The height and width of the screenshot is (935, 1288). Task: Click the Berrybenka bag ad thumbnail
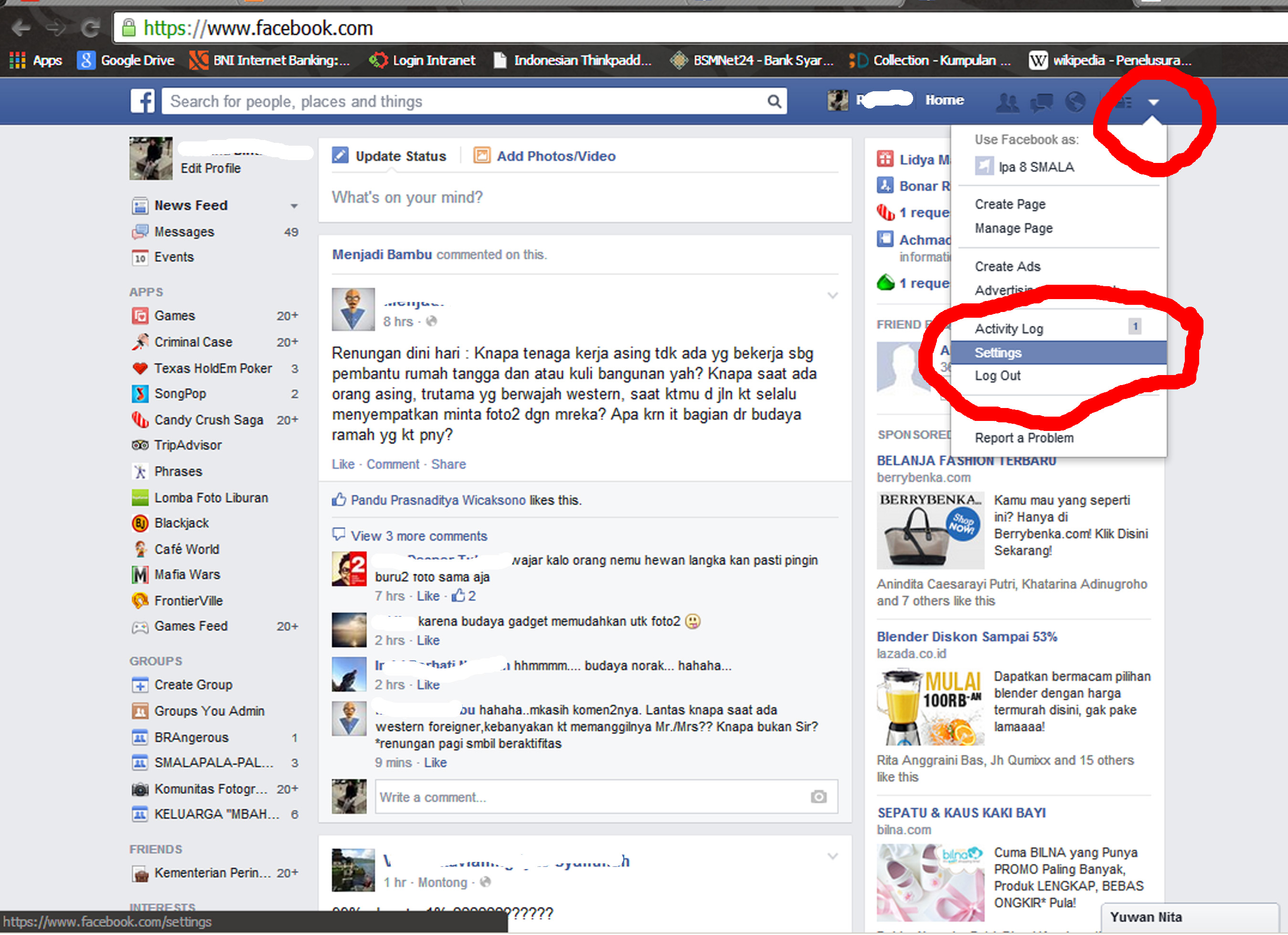pos(930,530)
